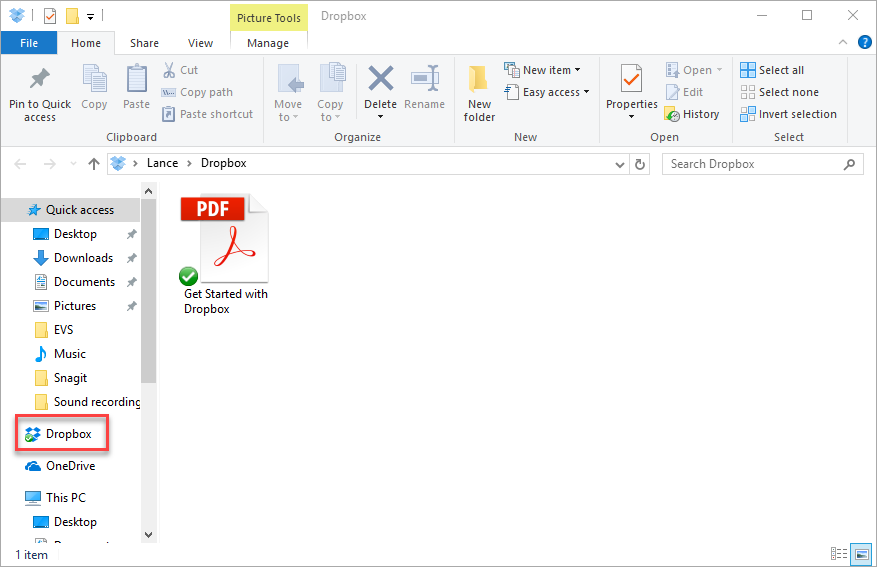877x567 pixels.
Task: Open pinned Desktop under Quick access
Action: point(75,234)
